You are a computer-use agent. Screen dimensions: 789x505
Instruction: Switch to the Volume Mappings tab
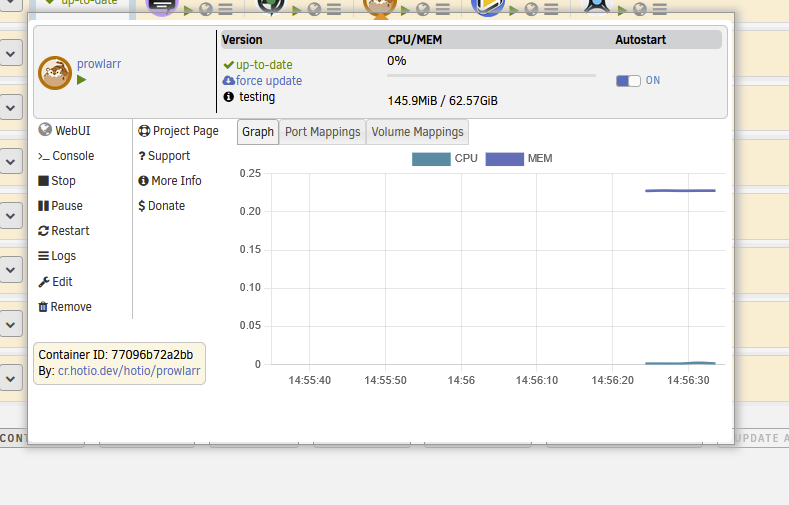(417, 132)
